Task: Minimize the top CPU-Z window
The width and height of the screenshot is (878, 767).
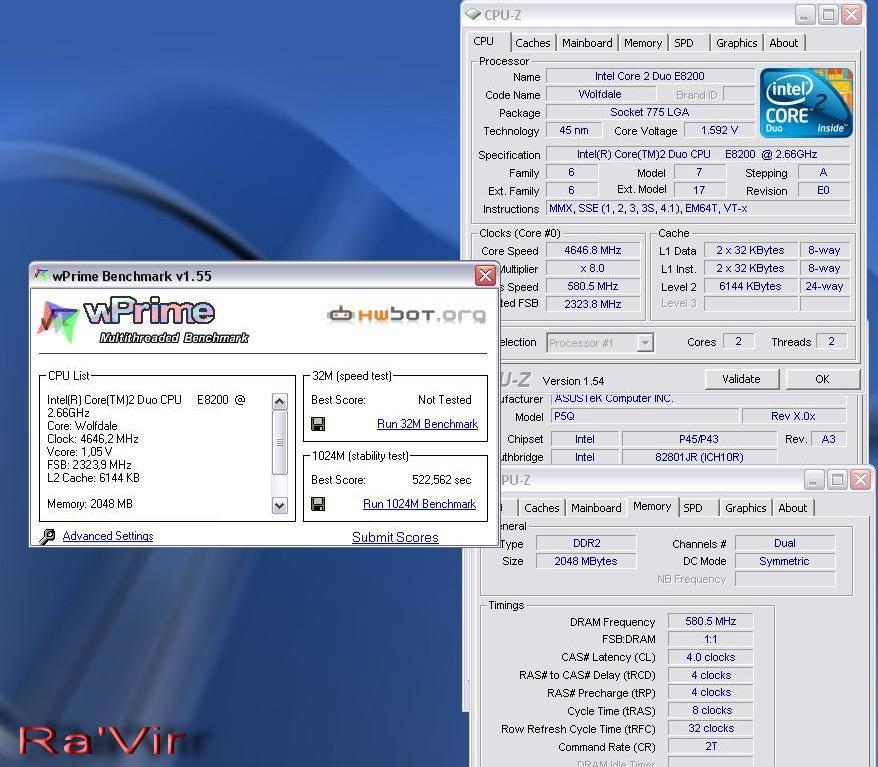Action: tap(804, 15)
